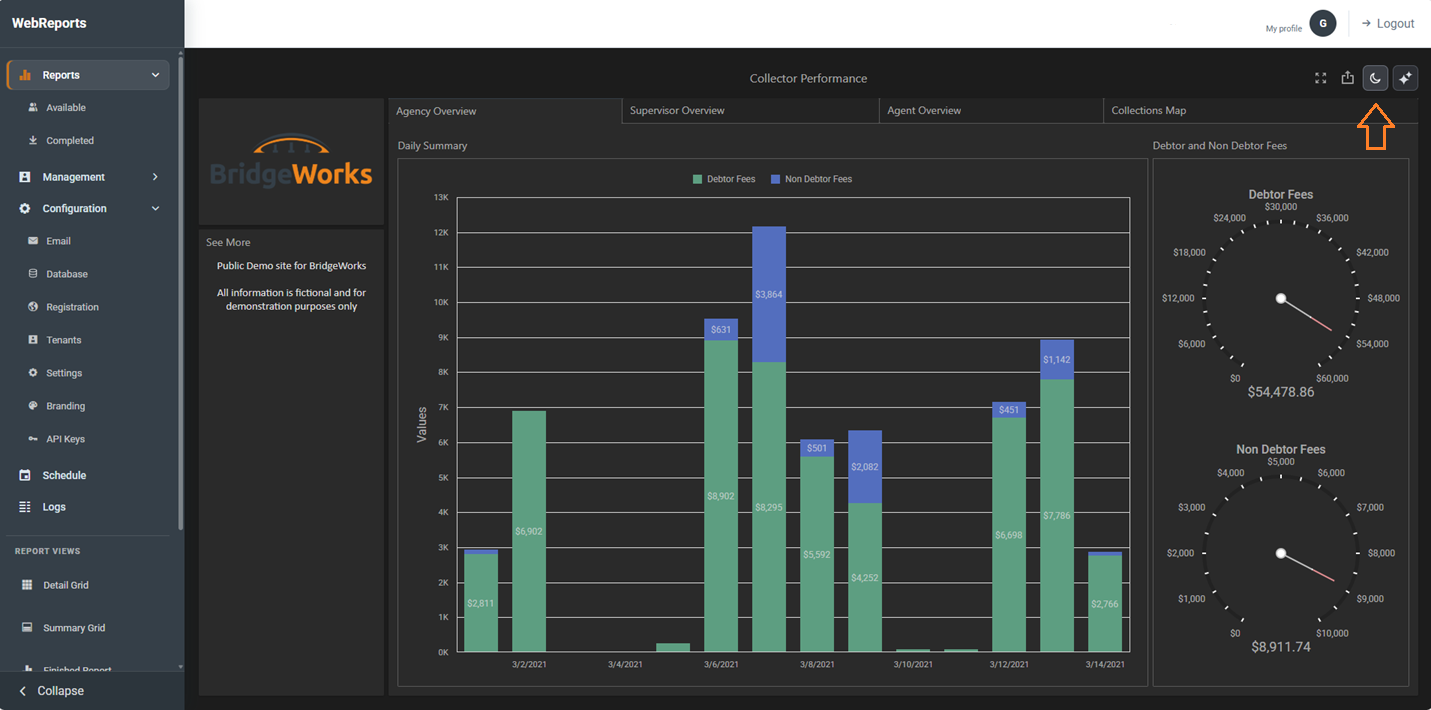Switch to the Supervisor Overview tab
The image size is (1431, 710).
[750, 110]
